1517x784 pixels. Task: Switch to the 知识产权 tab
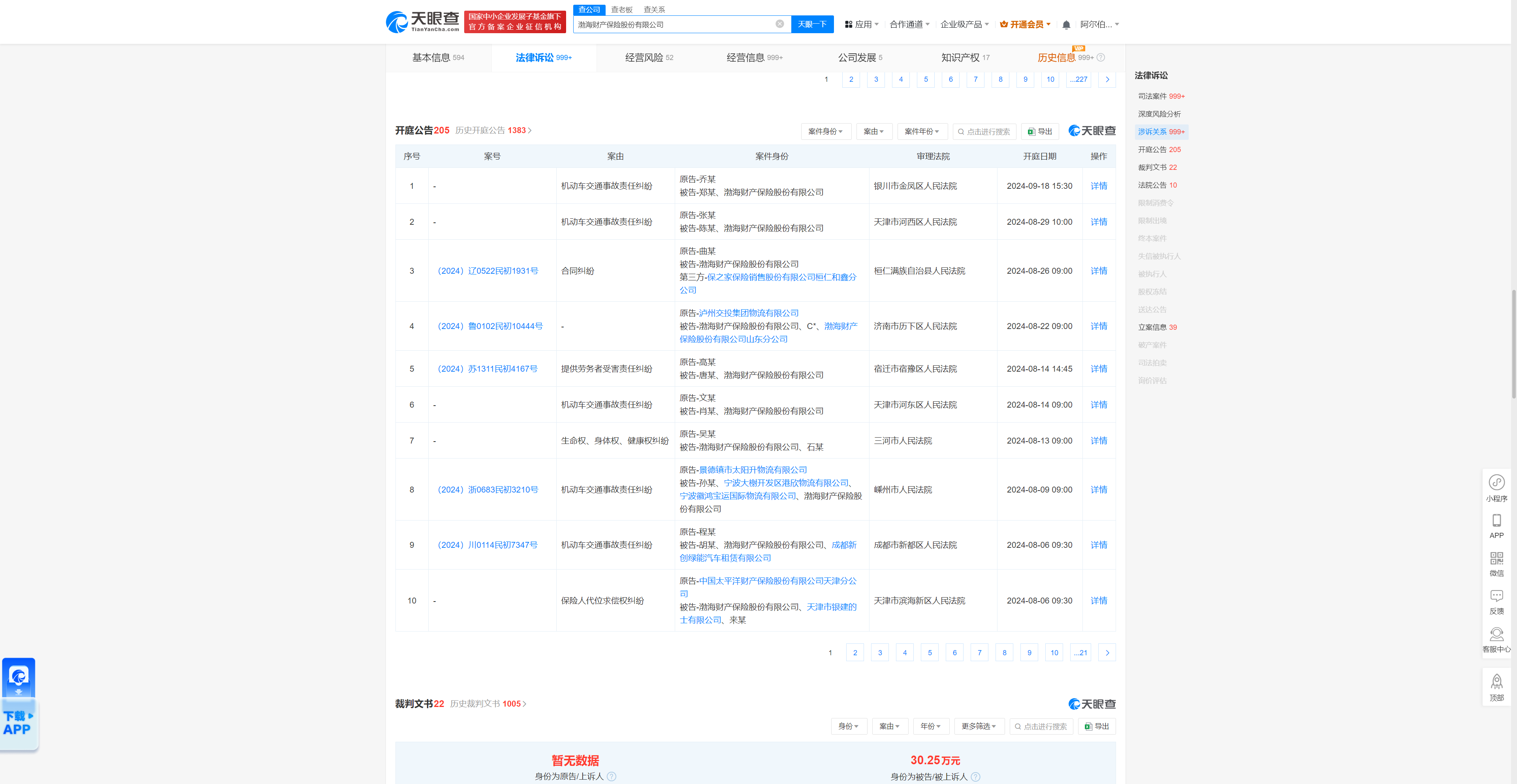(965, 58)
